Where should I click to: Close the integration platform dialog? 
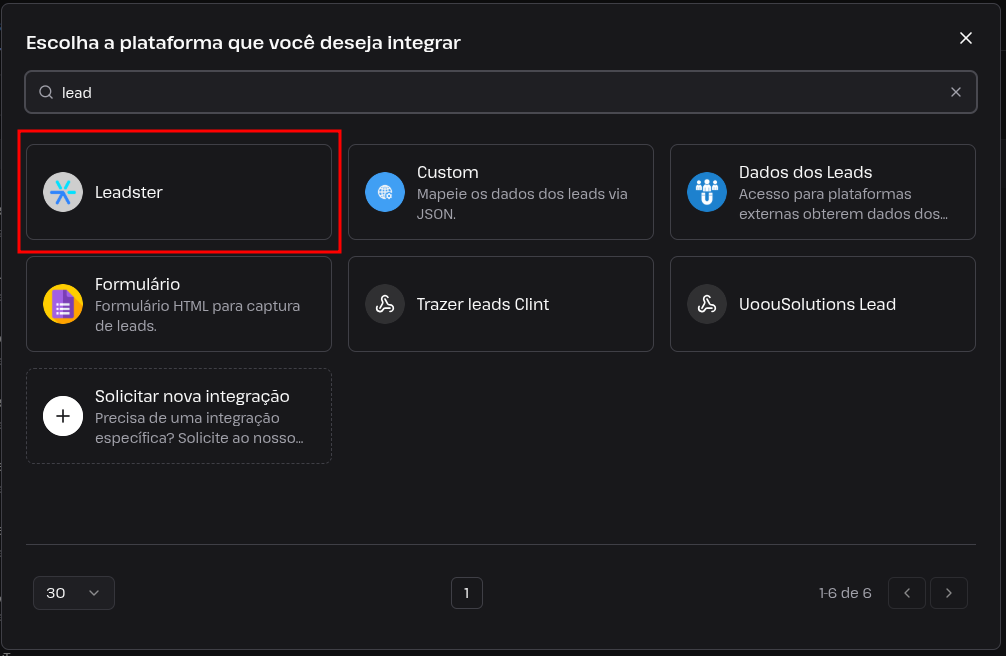(x=966, y=38)
